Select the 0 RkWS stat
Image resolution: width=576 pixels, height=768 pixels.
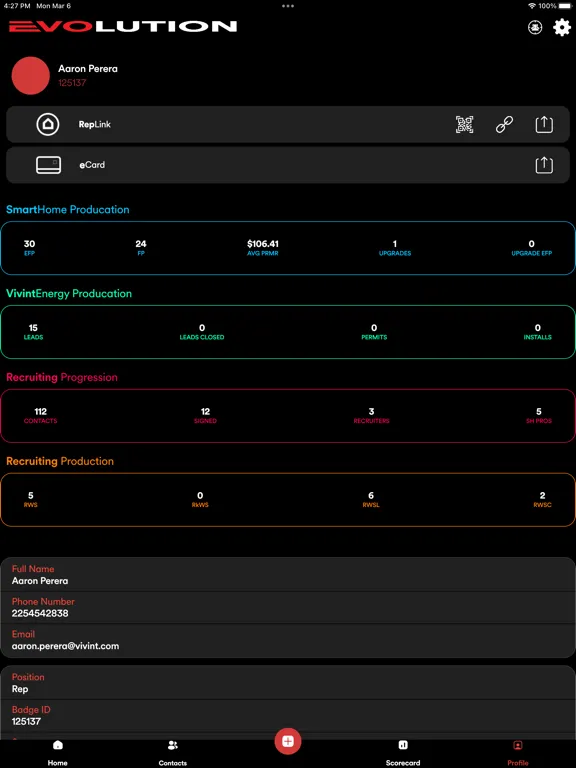point(200,499)
